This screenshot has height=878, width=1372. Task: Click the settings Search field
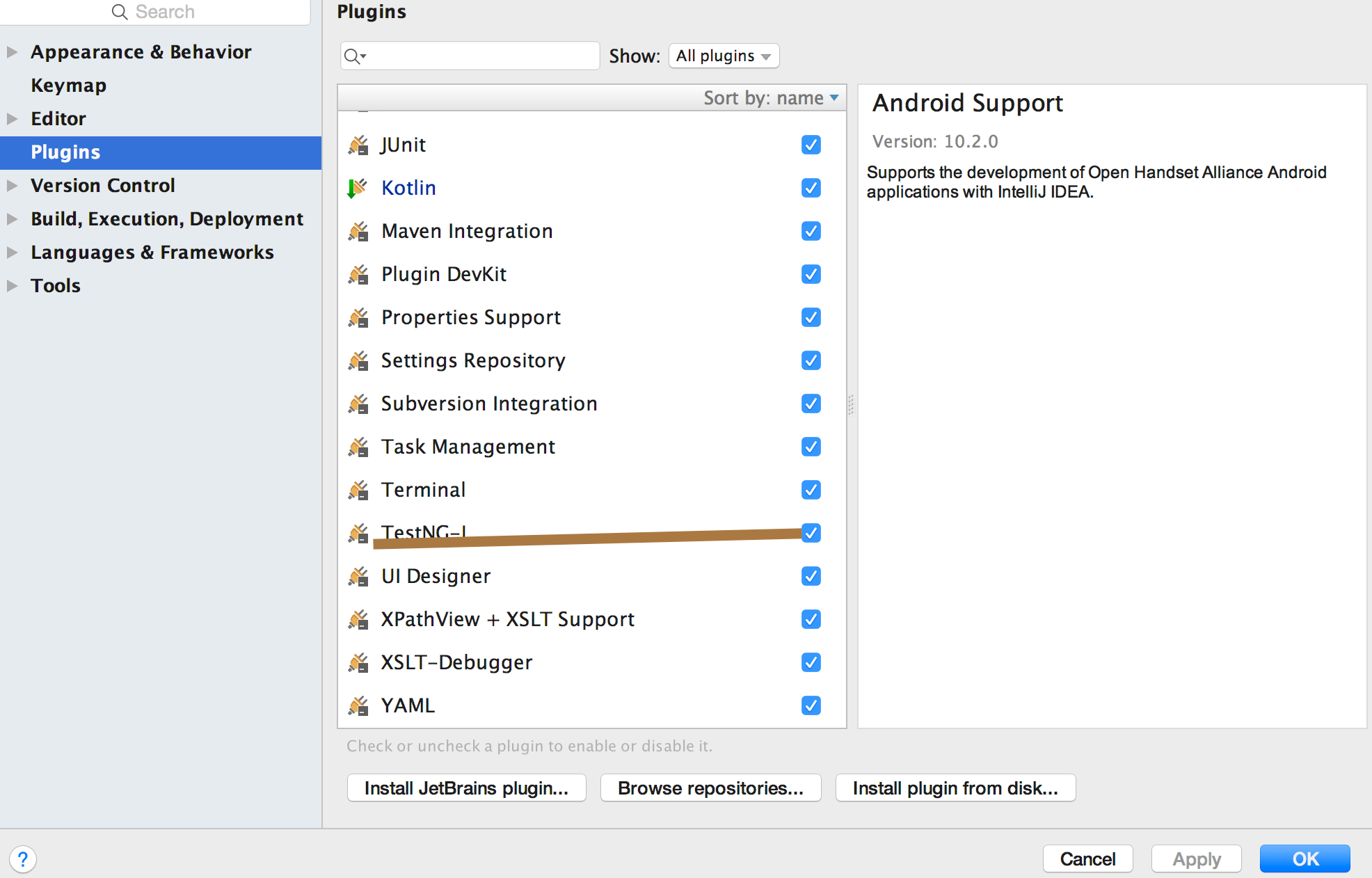tap(154, 12)
